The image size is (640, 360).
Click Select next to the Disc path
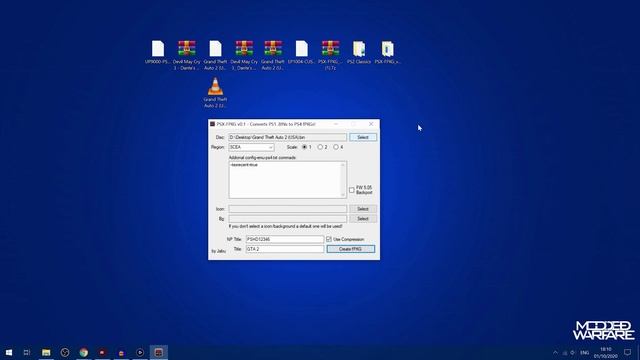363,138
